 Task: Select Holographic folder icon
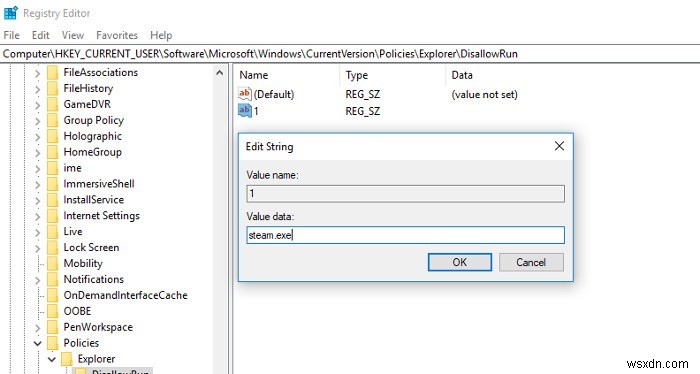coord(53,136)
